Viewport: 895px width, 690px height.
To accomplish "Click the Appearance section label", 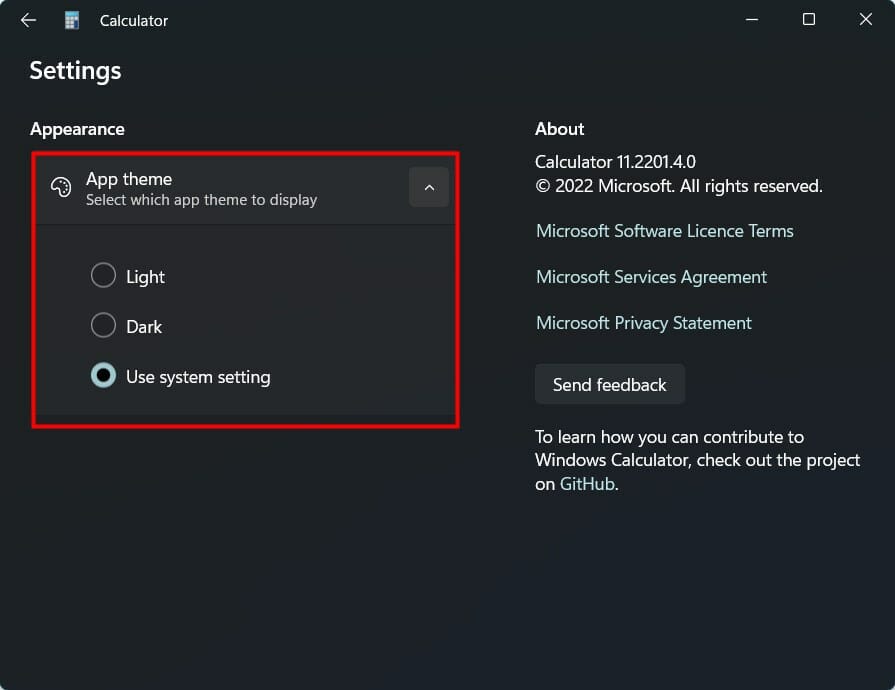I will tap(77, 129).
